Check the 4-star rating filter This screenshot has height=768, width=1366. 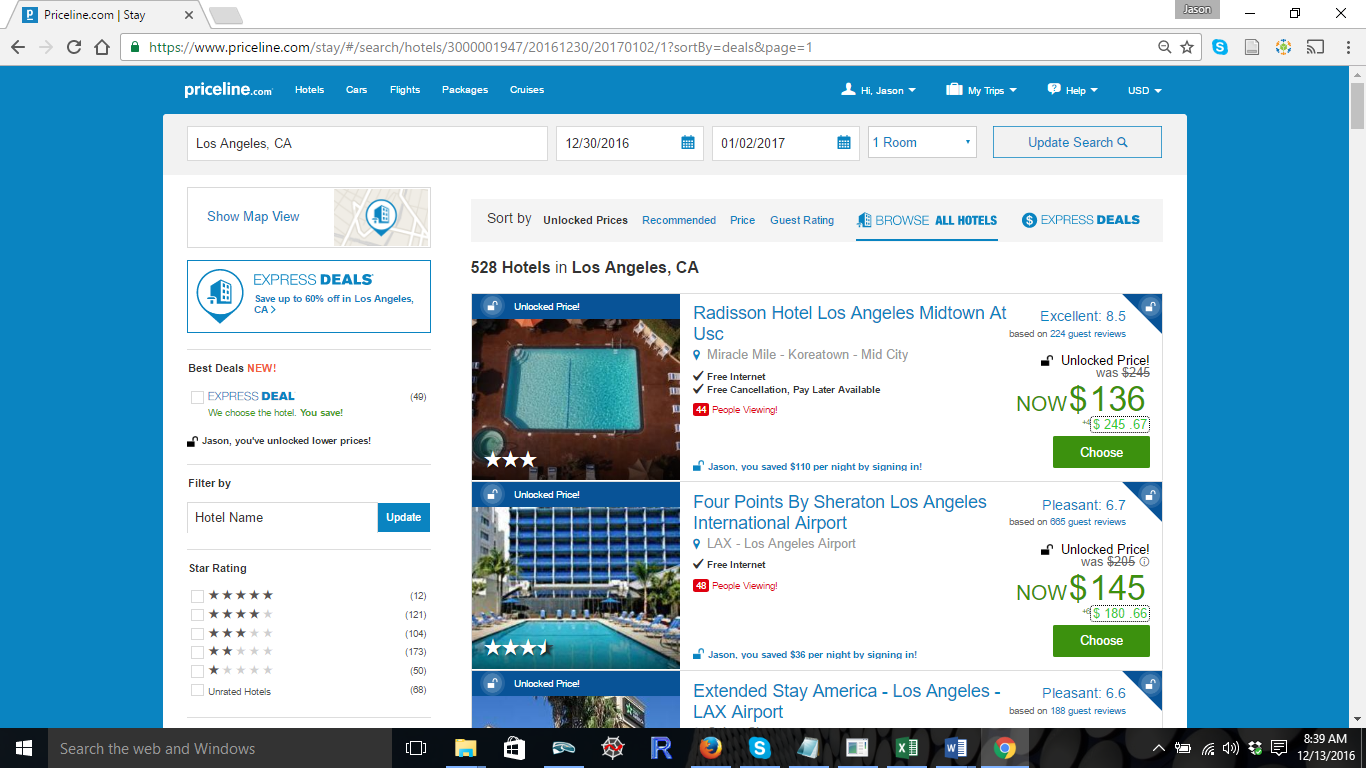tap(197, 615)
